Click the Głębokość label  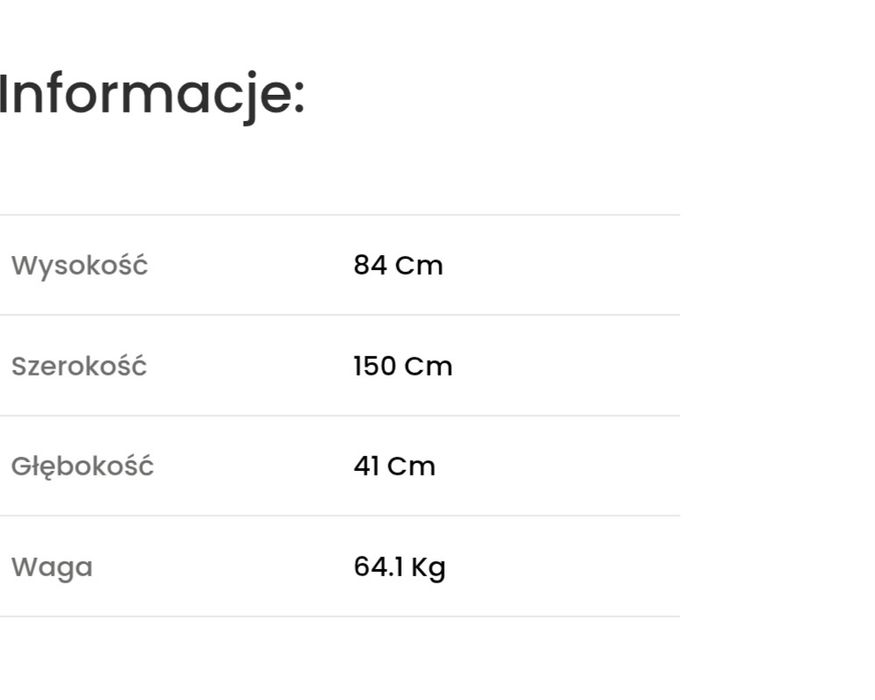(82, 467)
